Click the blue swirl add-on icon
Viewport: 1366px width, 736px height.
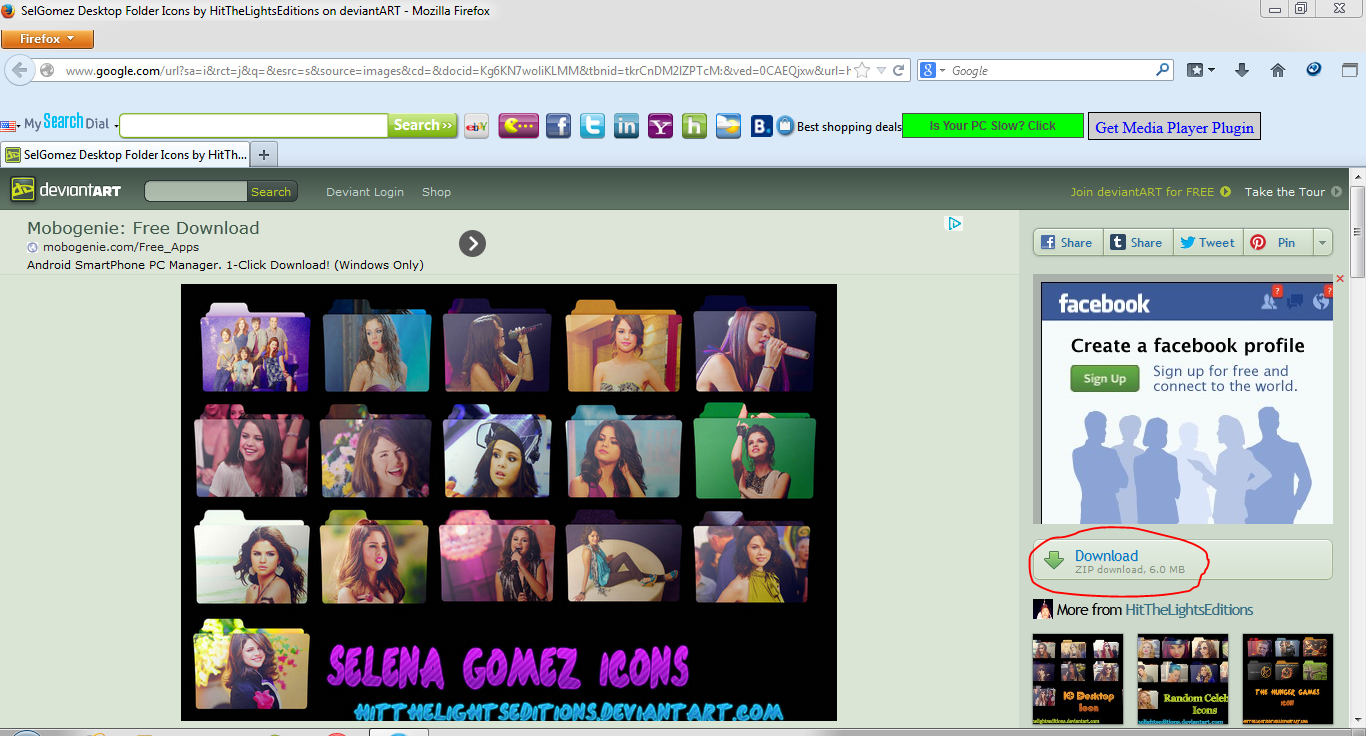pyautogui.click(x=1315, y=70)
